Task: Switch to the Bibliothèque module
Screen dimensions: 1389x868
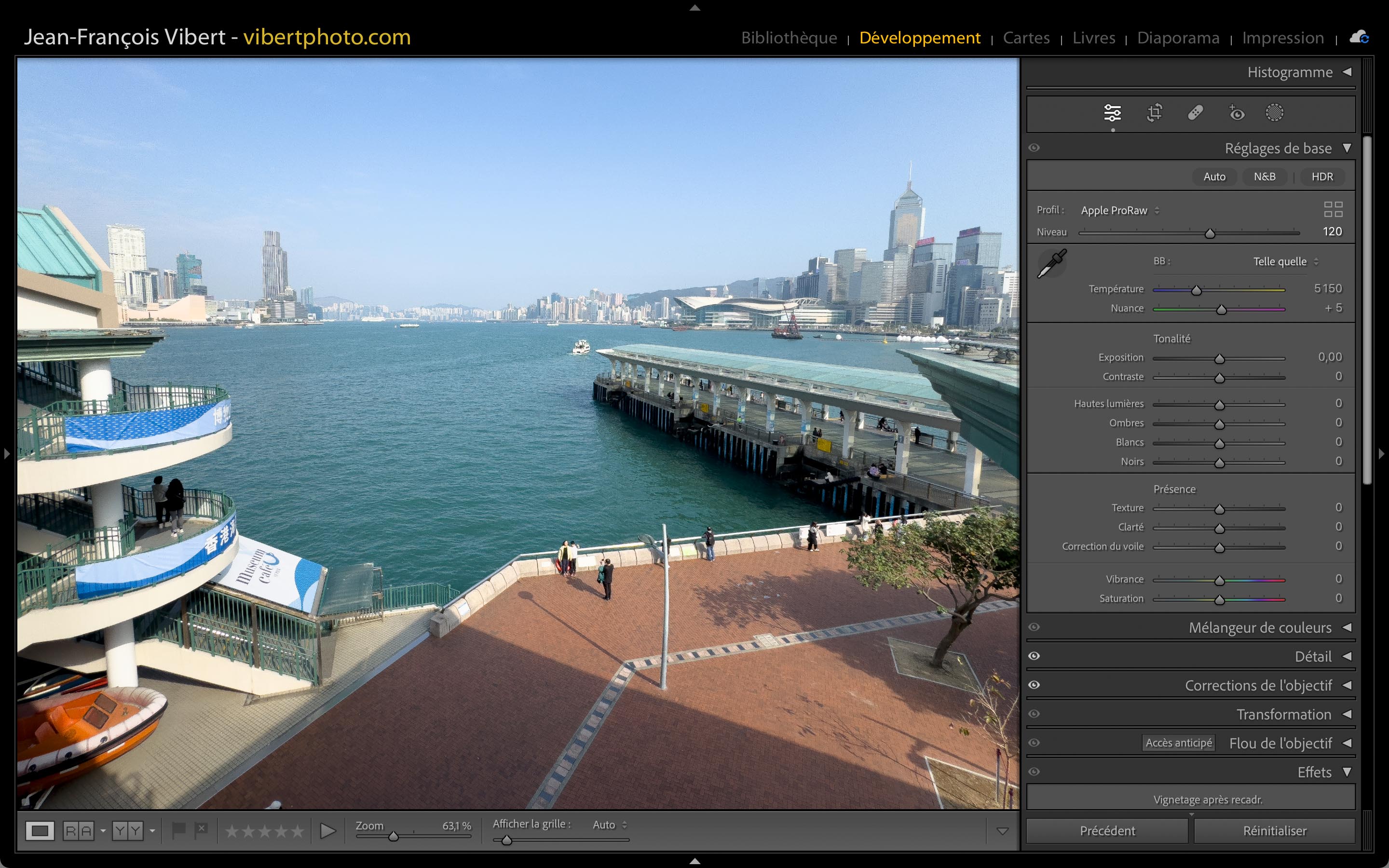Action: point(789,38)
